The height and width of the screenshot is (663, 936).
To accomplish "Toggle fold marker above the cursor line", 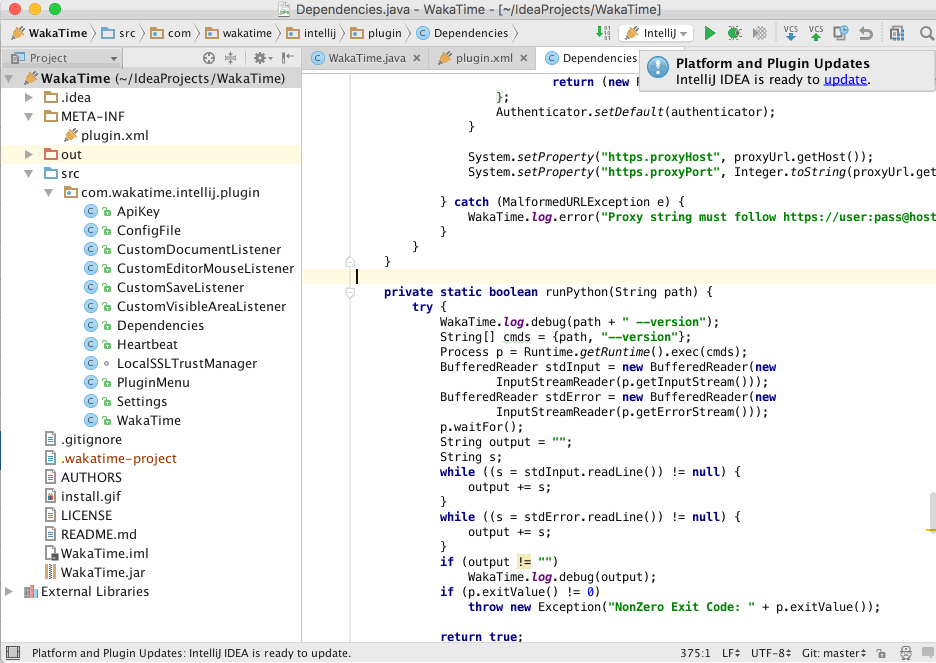I will [350, 261].
